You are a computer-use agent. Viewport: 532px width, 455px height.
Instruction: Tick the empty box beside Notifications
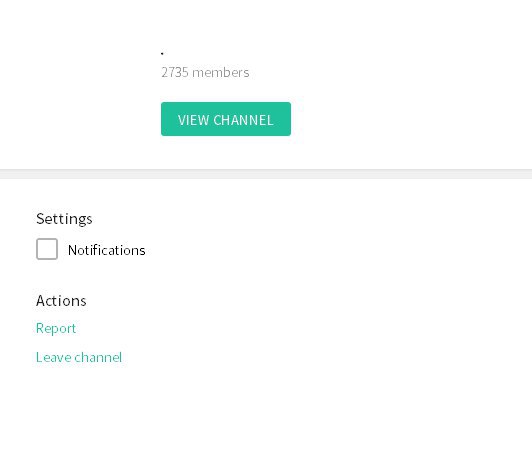(47, 249)
